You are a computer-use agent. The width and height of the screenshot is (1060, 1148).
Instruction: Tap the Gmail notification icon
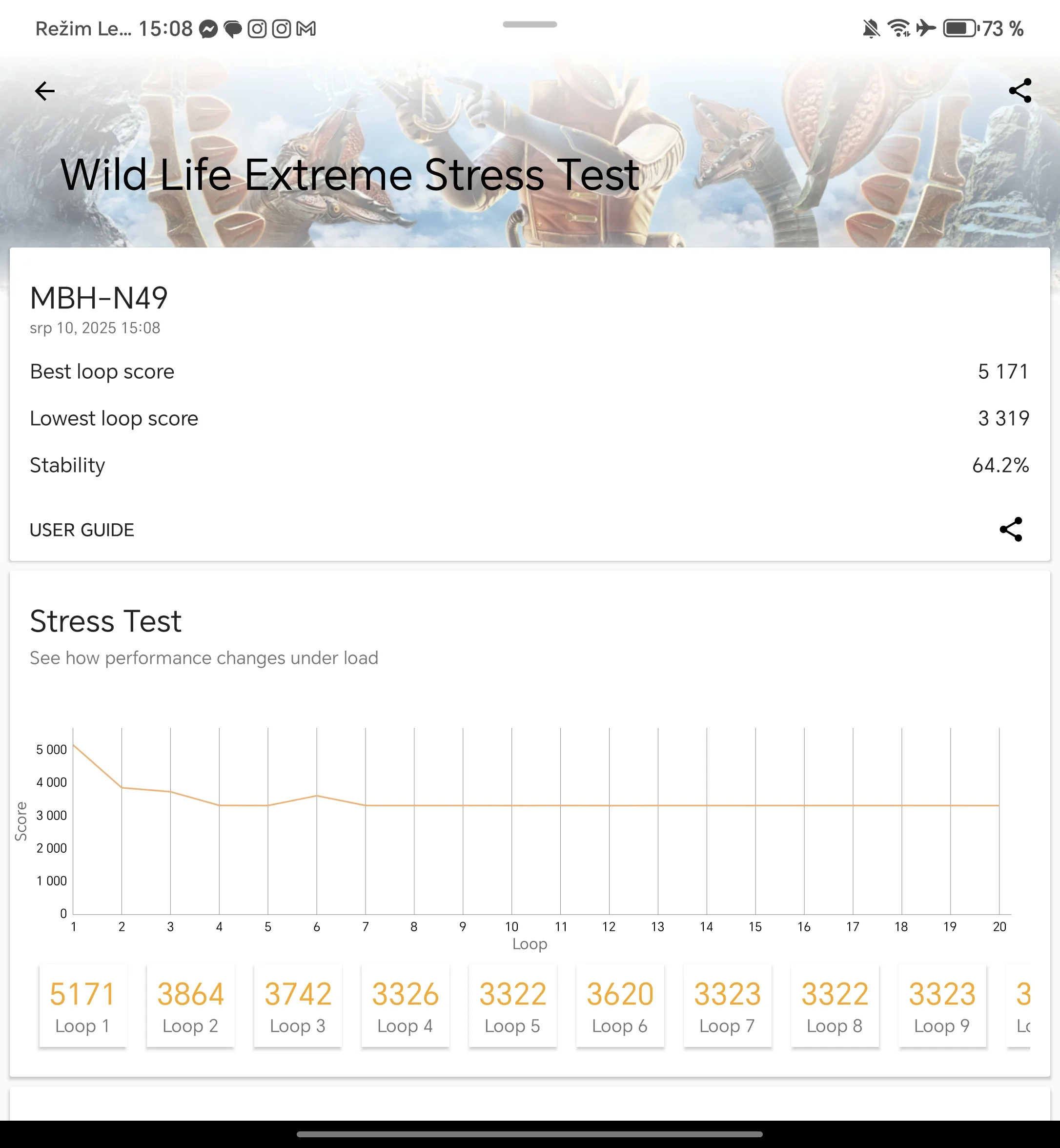[x=306, y=29]
